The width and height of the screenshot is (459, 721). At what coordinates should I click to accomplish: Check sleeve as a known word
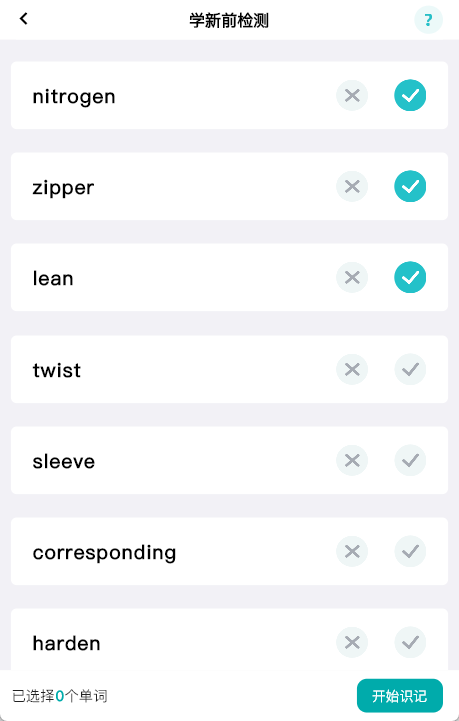point(410,460)
